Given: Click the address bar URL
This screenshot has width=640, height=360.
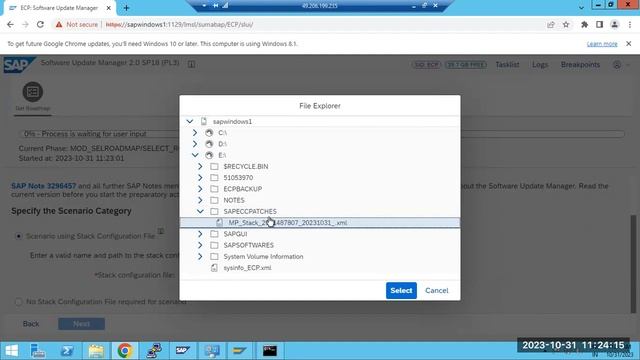Looking at the screenshot, I should 179,24.
